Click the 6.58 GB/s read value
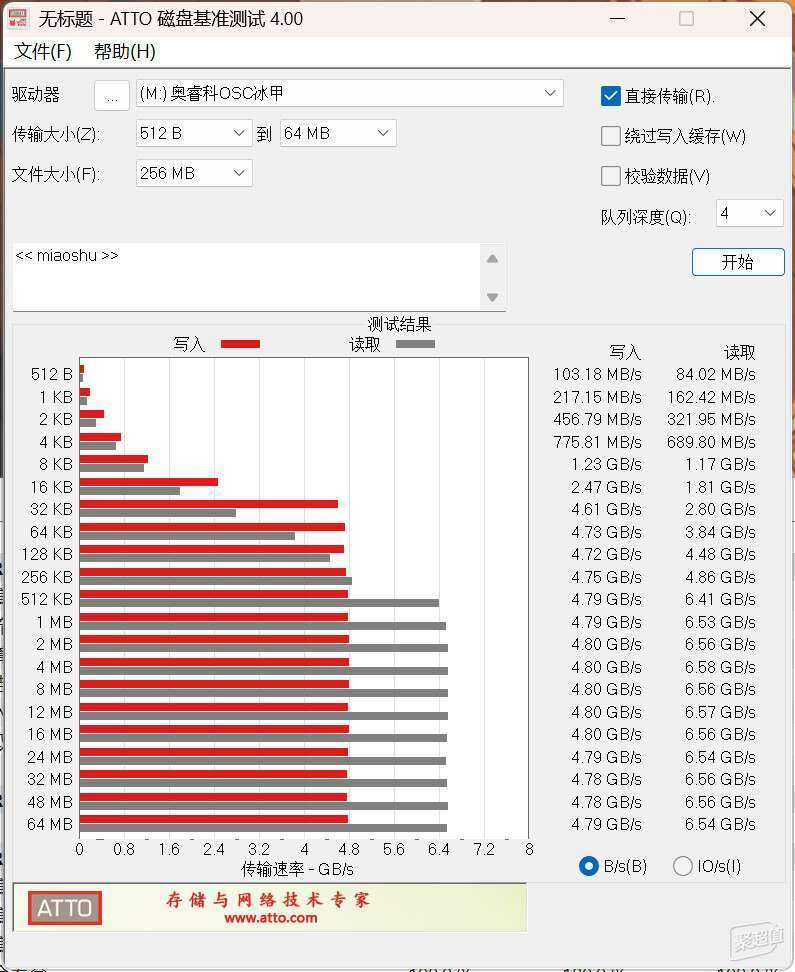795x972 pixels. coord(721,667)
